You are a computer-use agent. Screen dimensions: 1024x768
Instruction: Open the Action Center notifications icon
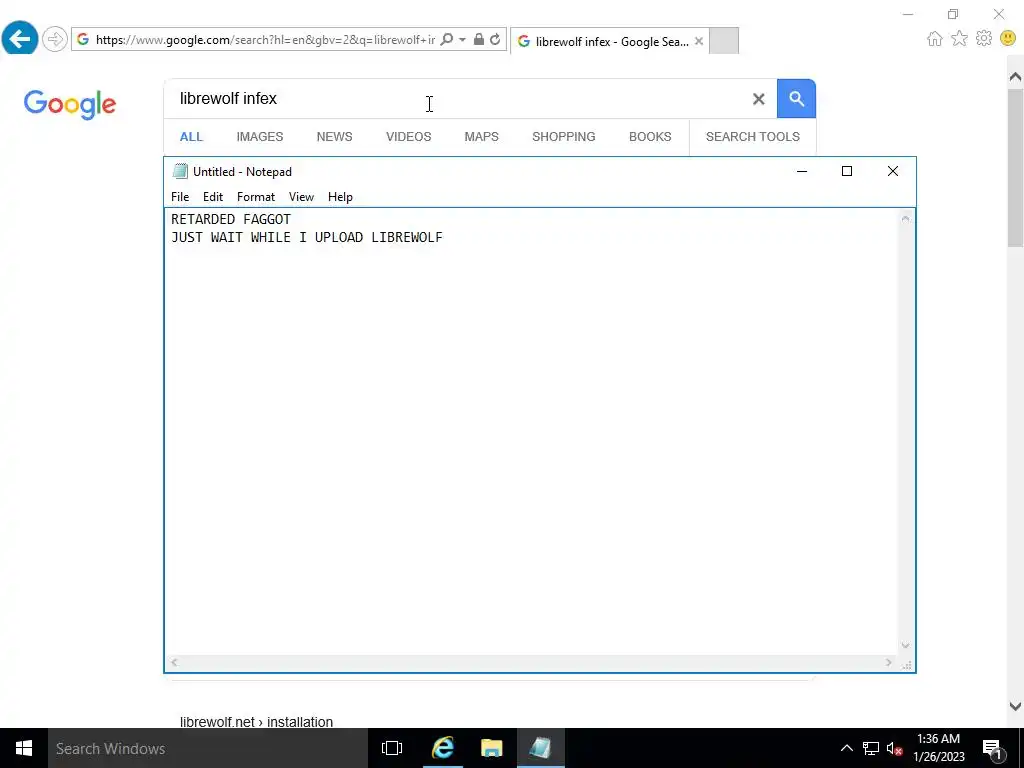(x=992, y=748)
